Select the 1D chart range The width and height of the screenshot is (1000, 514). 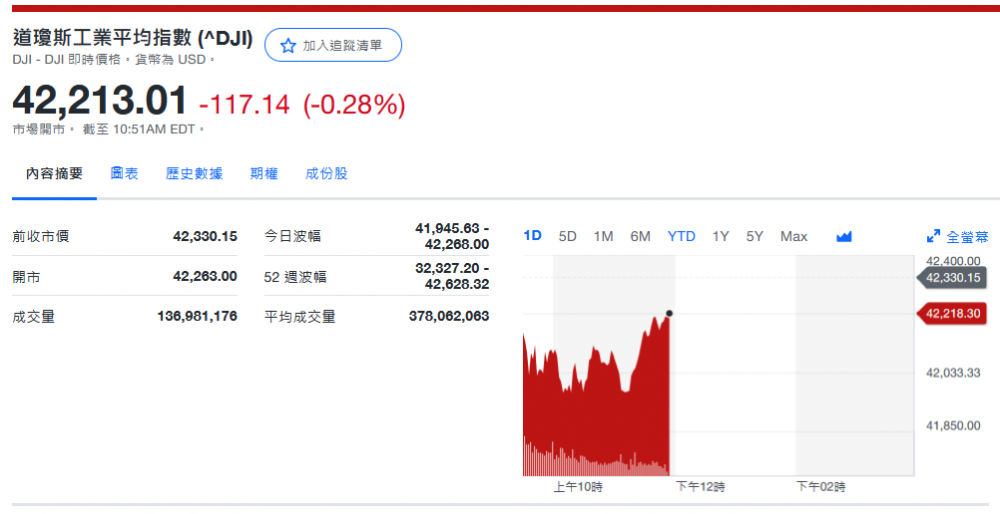tap(533, 237)
